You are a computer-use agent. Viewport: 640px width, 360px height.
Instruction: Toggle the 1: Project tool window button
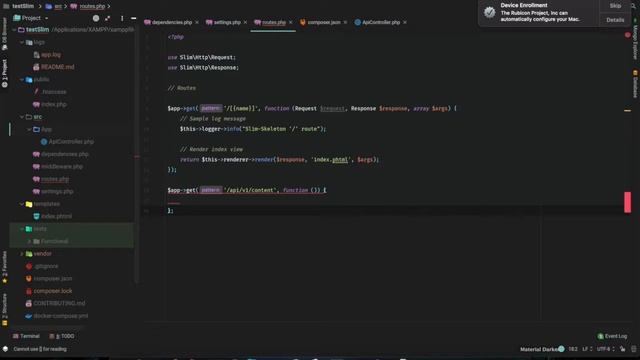[4, 73]
